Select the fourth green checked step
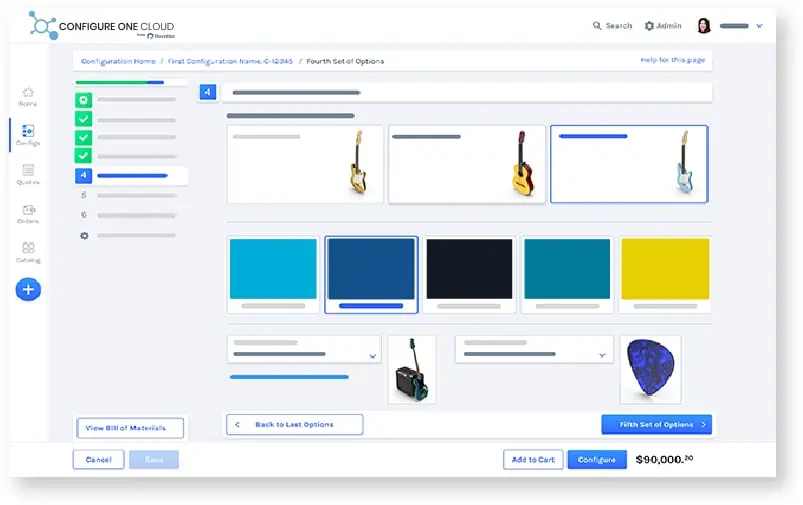The height and width of the screenshot is (505, 803). (83, 155)
